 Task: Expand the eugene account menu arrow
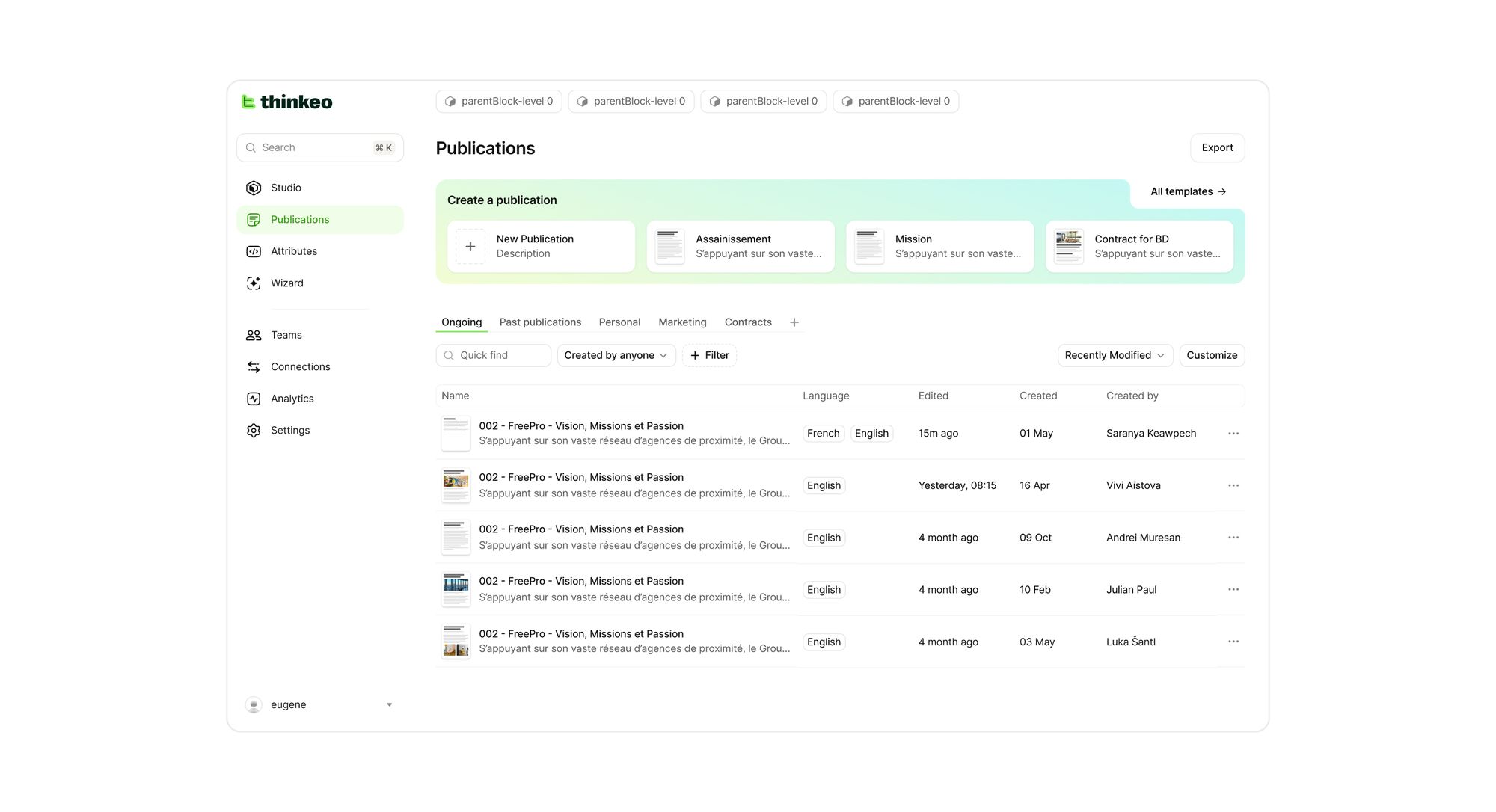pyautogui.click(x=389, y=704)
